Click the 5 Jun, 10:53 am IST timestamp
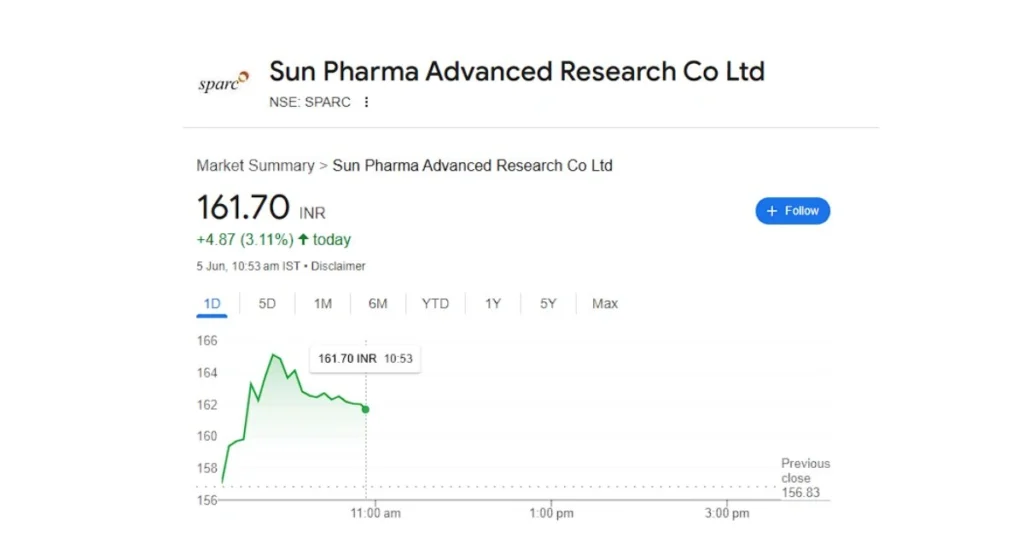Viewport: 1024px width, 538px height. 248,266
